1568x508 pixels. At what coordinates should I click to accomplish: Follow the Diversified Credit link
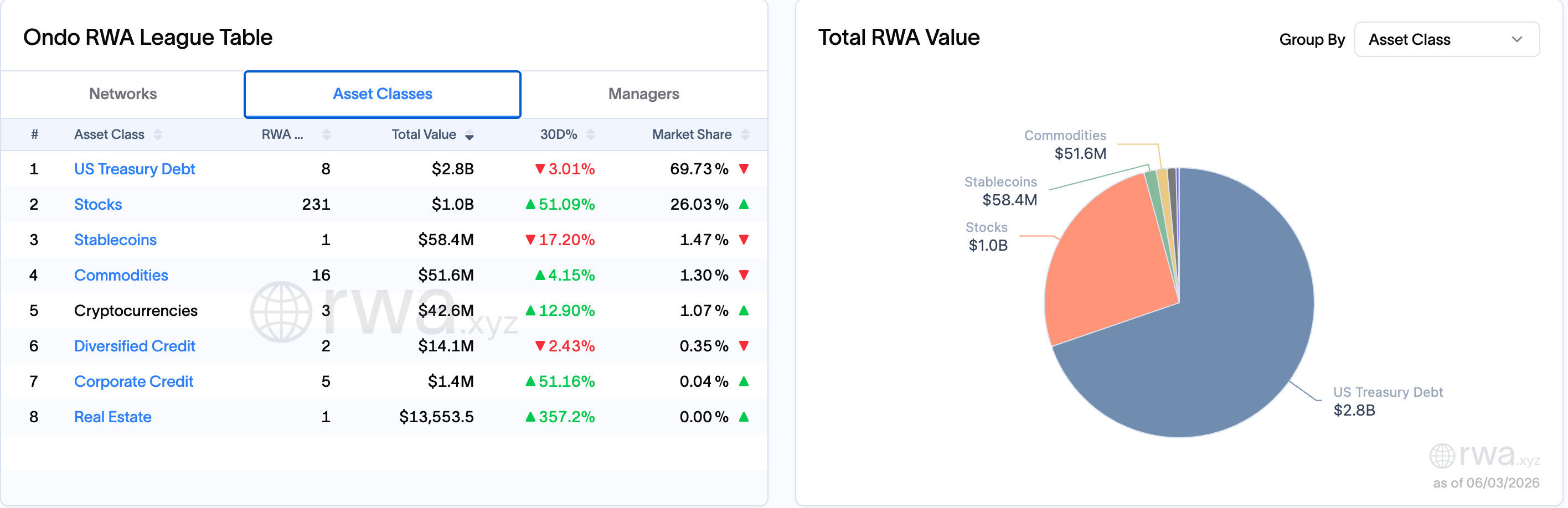(135, 346)
